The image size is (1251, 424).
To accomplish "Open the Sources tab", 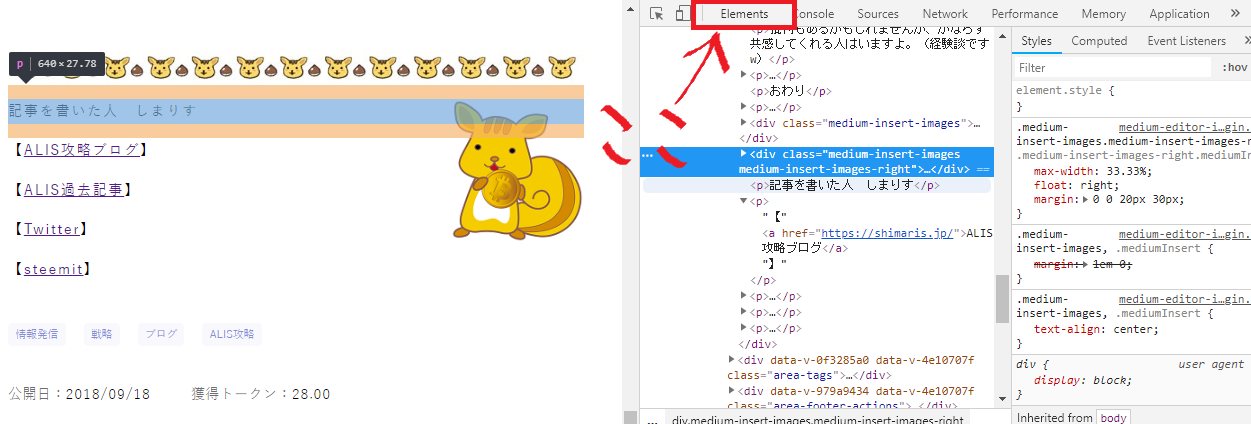I will pos(877,14).
